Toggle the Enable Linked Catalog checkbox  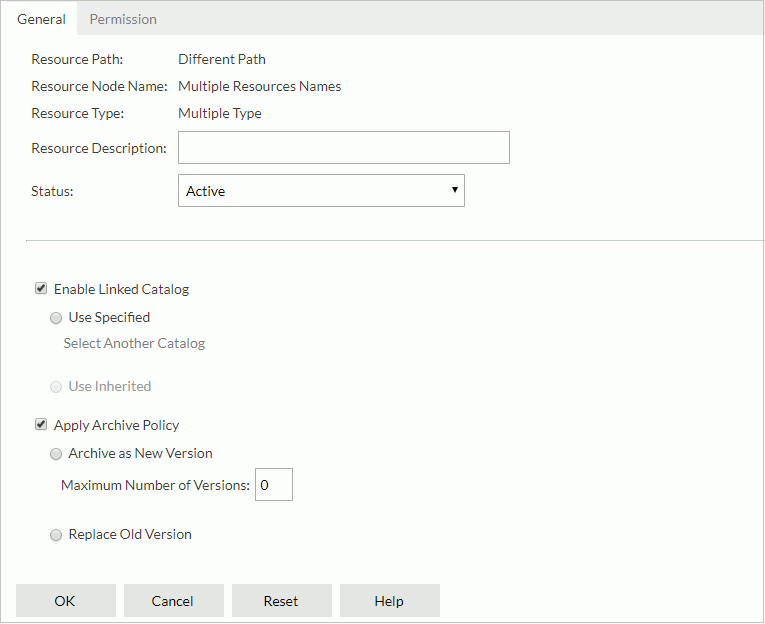pyautogui.click(x=41, y=288)
